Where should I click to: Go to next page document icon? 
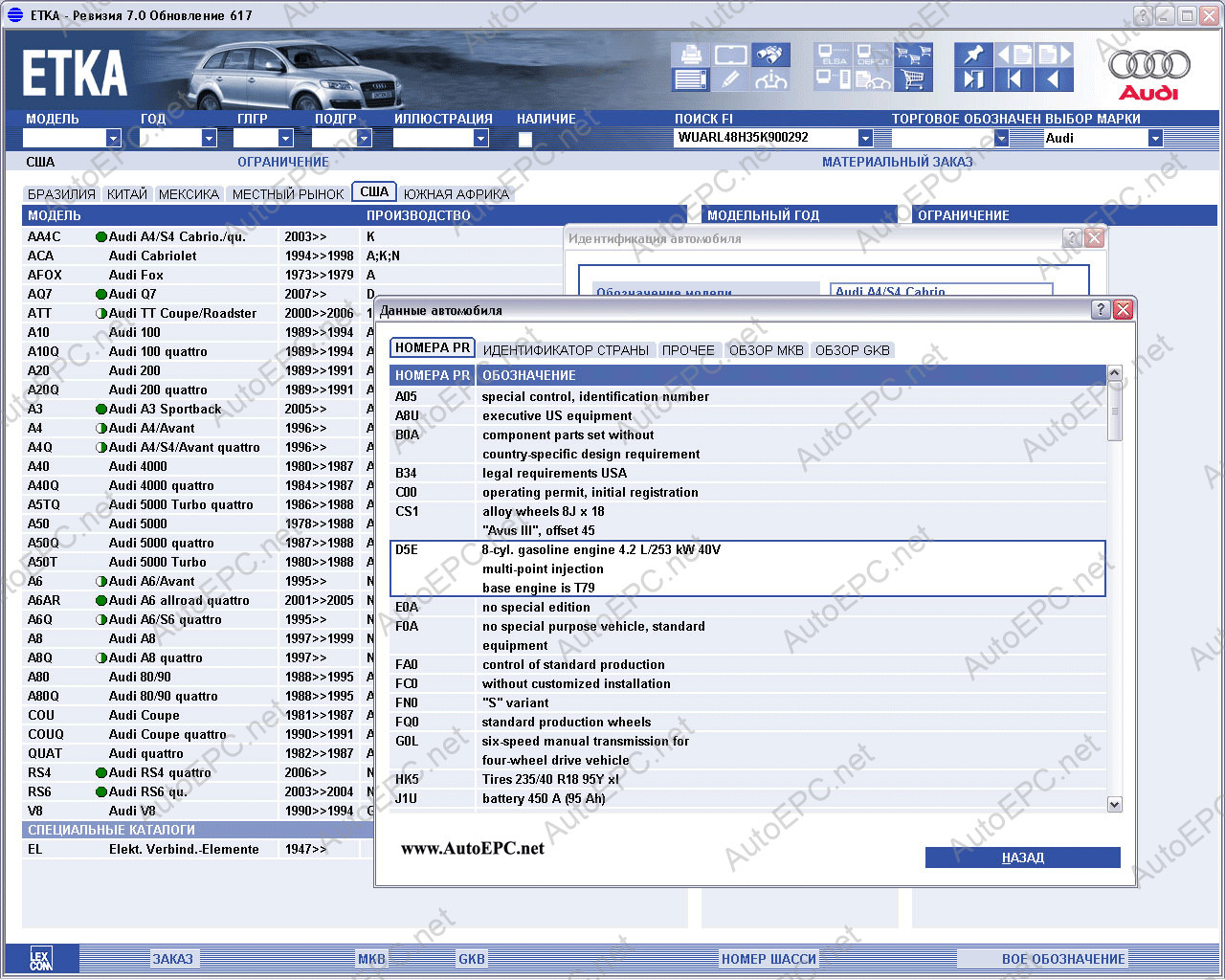click(x=1054, y=55)
